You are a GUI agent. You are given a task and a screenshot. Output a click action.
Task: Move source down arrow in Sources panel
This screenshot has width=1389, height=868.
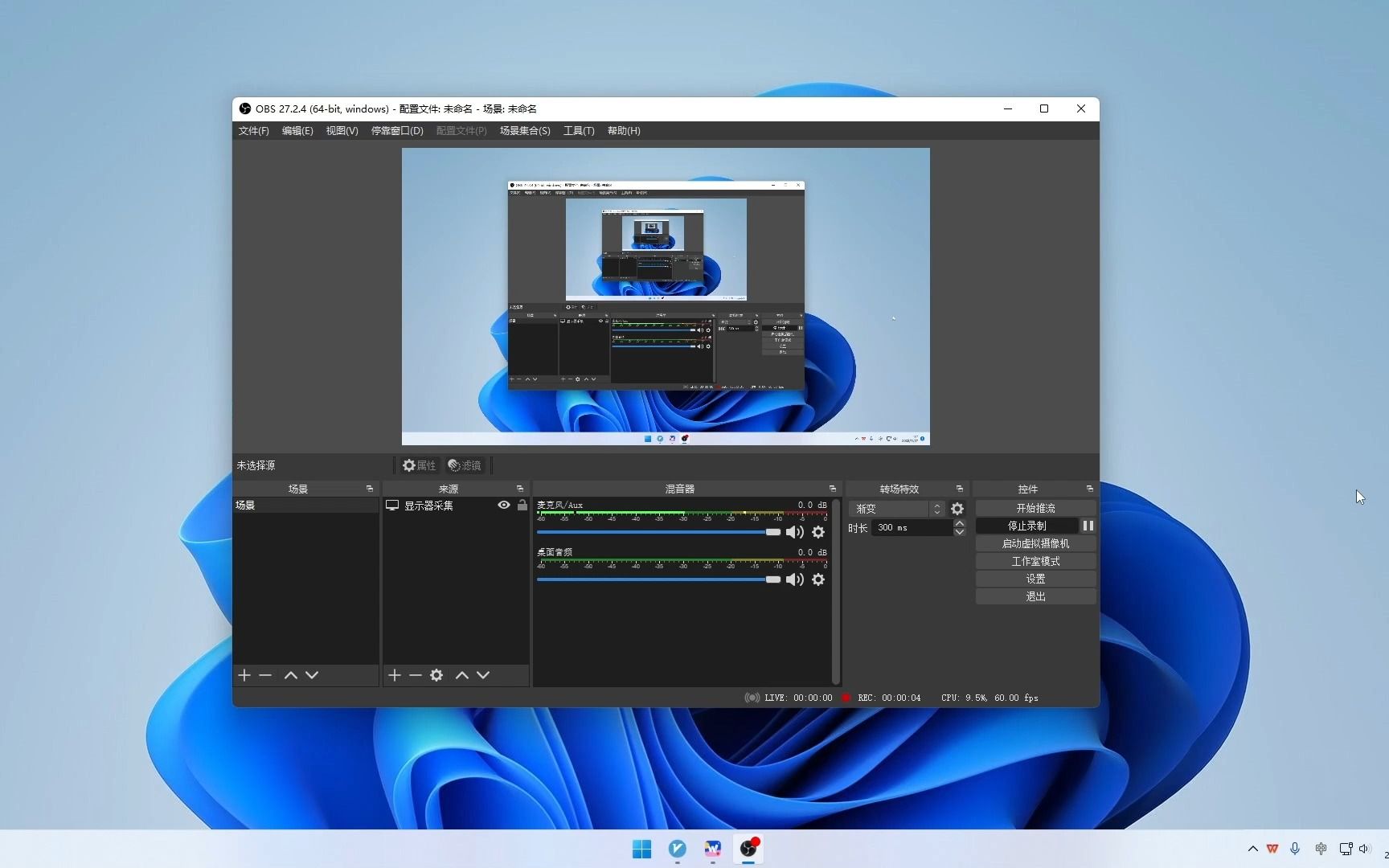click(x=483, y=675)
